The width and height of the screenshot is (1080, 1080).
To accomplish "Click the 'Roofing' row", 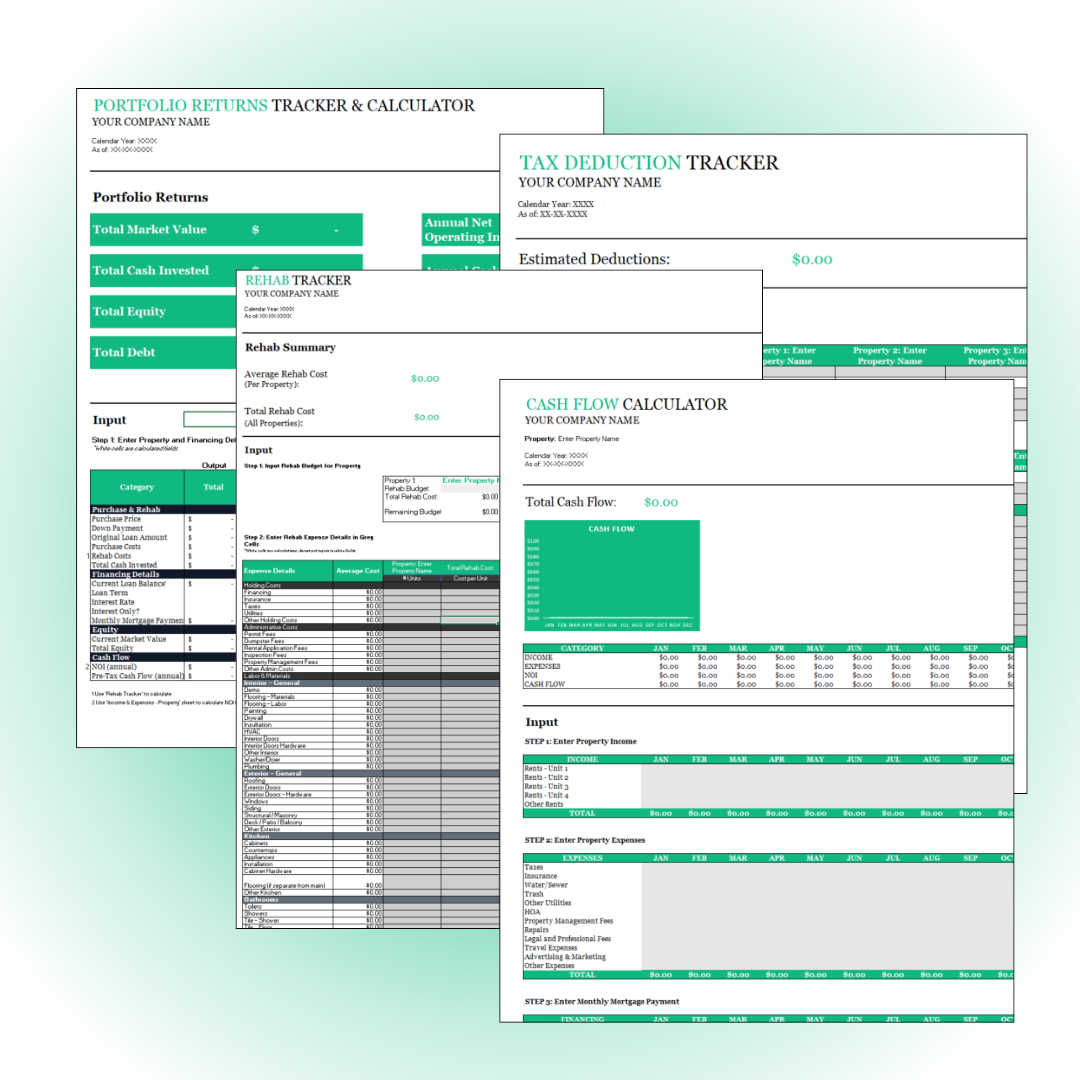I will click(371, 780).
